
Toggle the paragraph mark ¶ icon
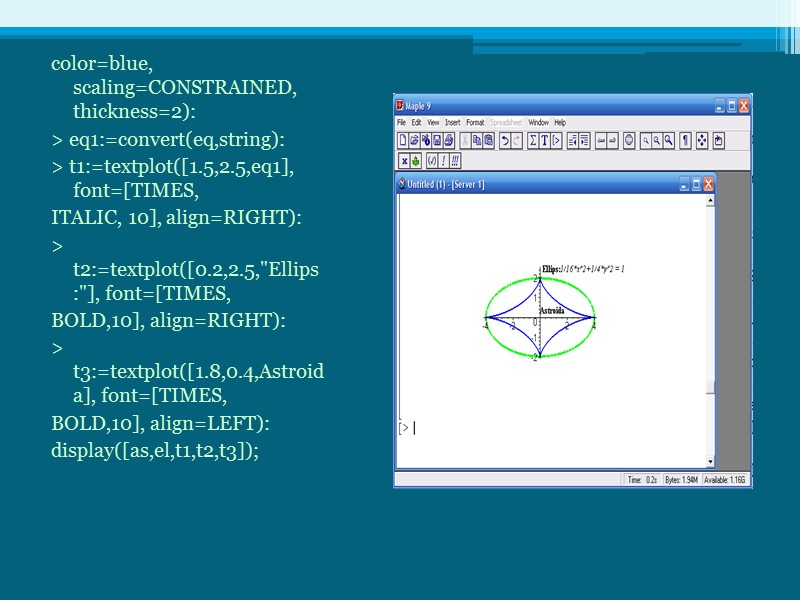685,140
